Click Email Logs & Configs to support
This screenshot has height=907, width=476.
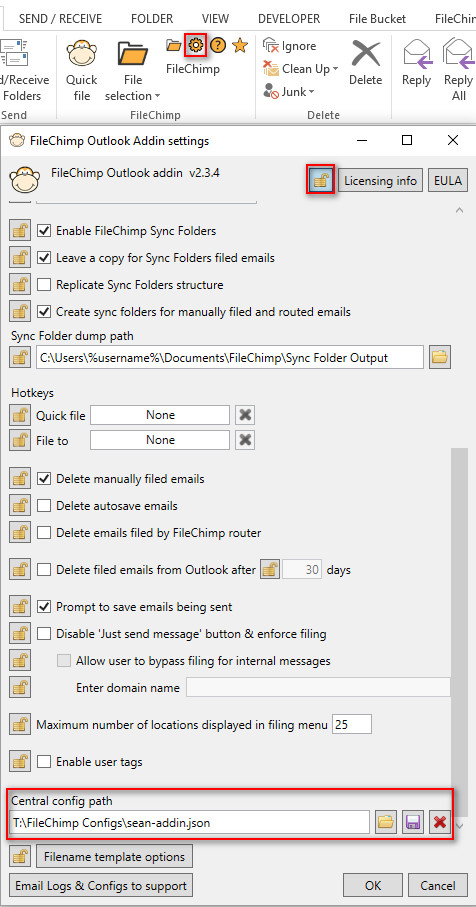pyautogui.click(x=101, y=886)
